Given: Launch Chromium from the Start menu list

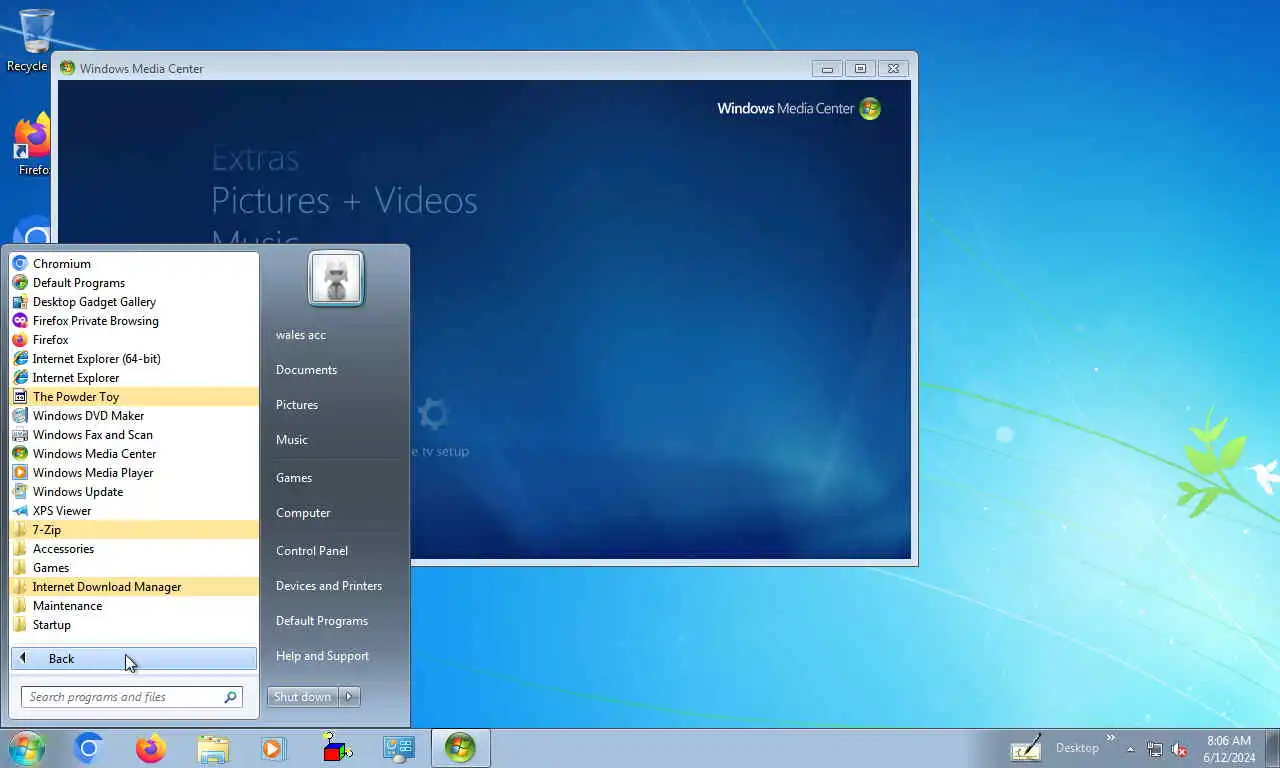Looking at the screenshot, I should (134, 264).
